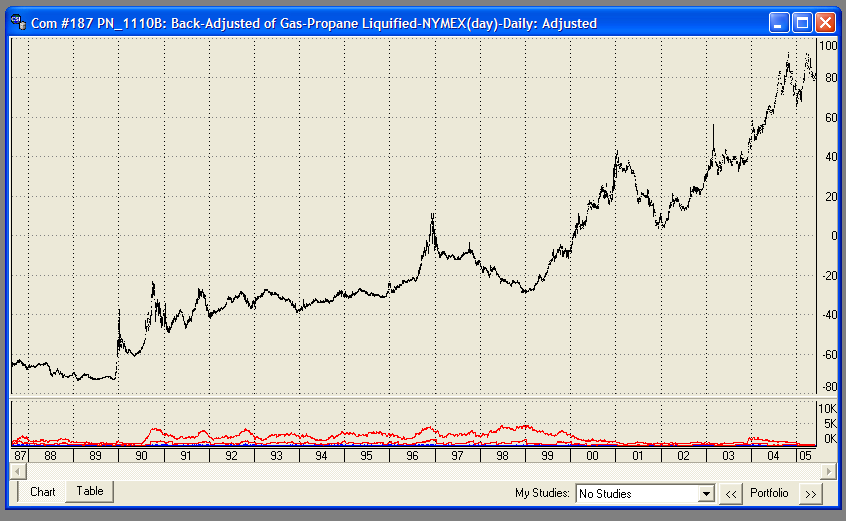Viewport: 846px width, 521px height.
Task: Select the 01 year marker on the time axis
Action: point(637,455)
